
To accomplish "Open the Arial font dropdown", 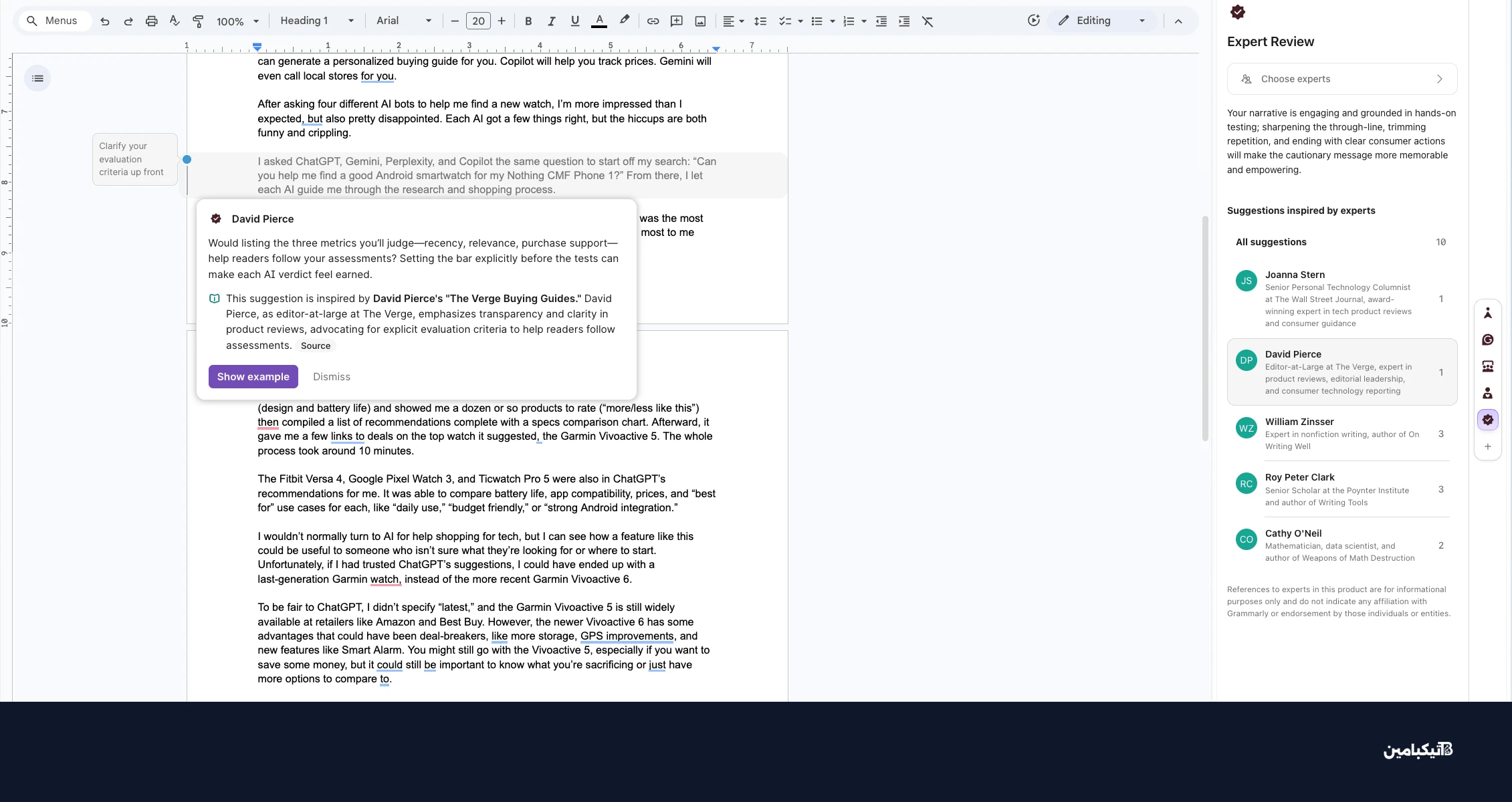I will click(403, 21).
